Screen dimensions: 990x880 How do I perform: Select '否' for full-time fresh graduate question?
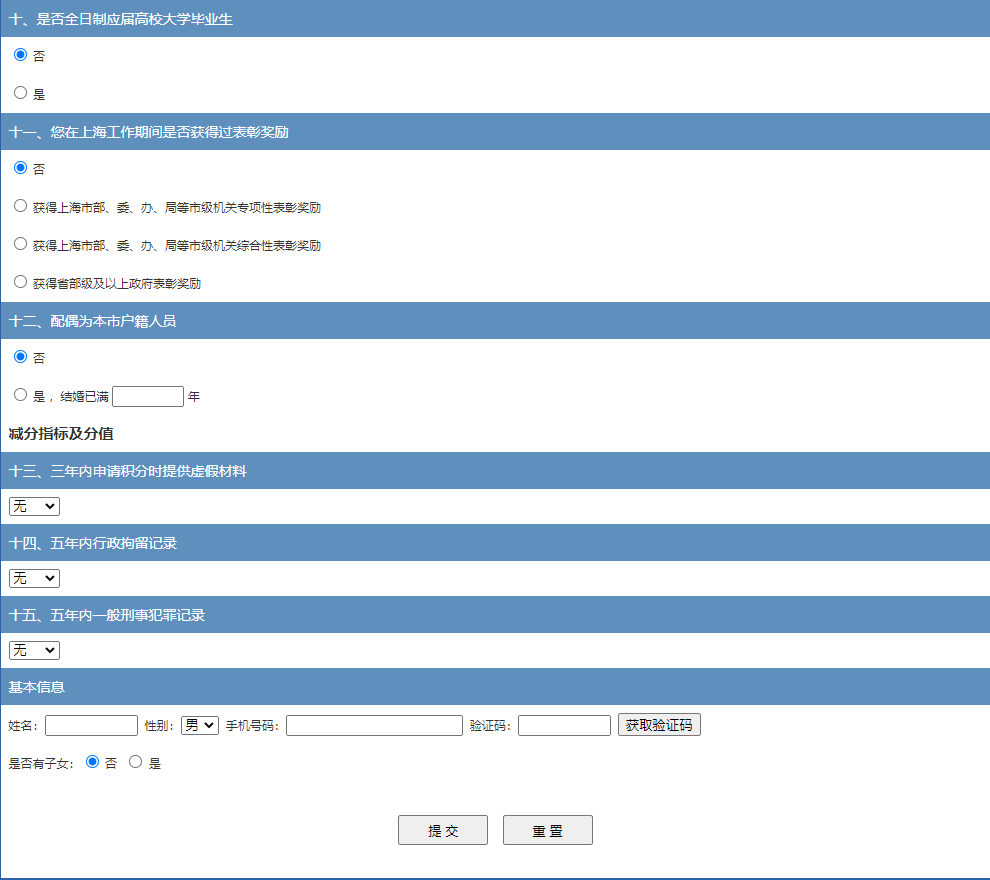point(20,55)
